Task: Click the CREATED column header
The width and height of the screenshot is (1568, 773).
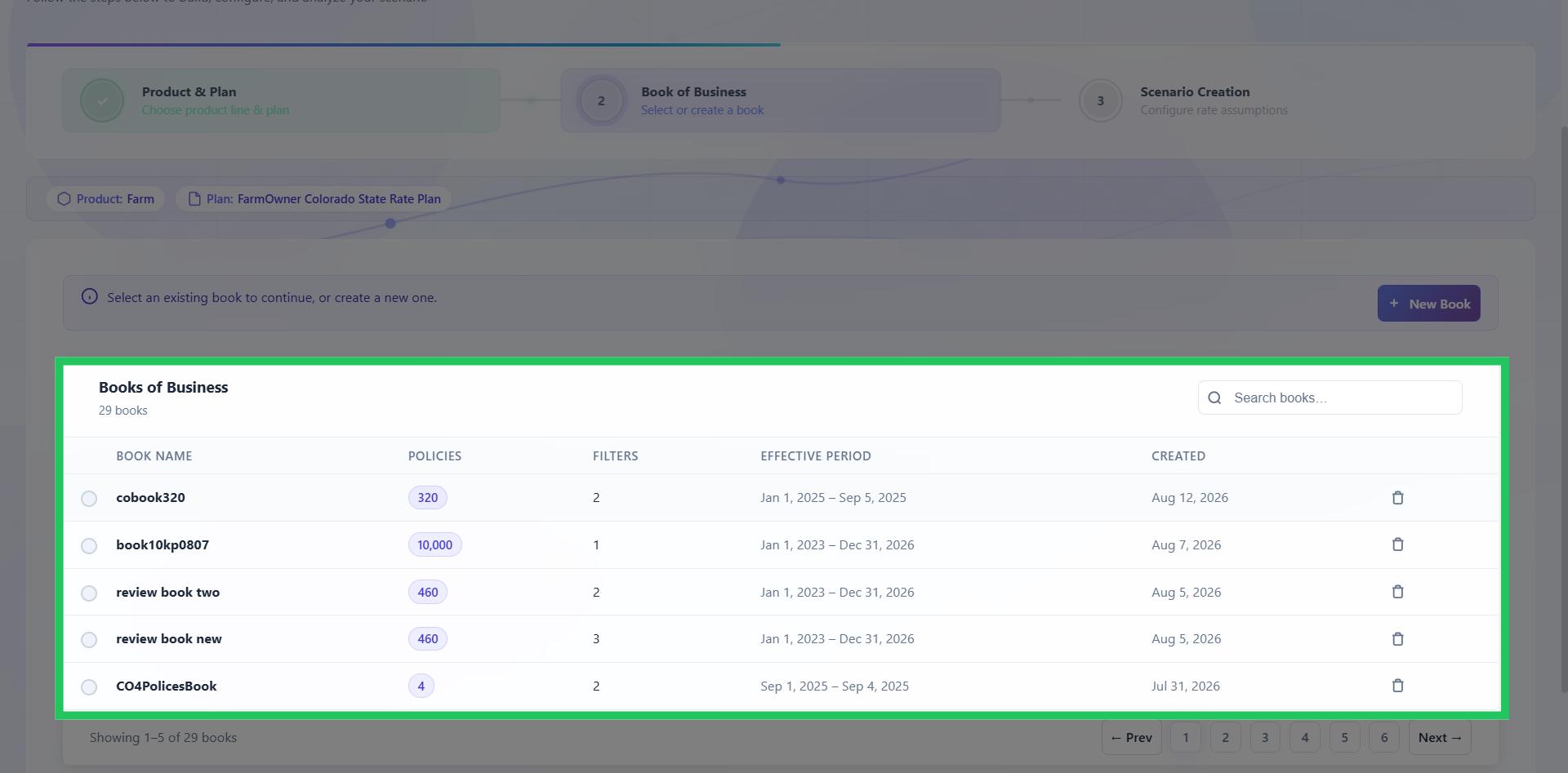Action: coord(1178,455)
